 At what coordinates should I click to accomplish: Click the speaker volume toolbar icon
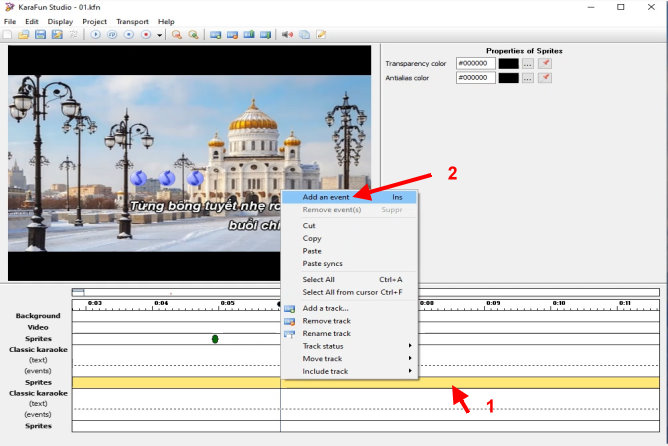click(287, 35)
